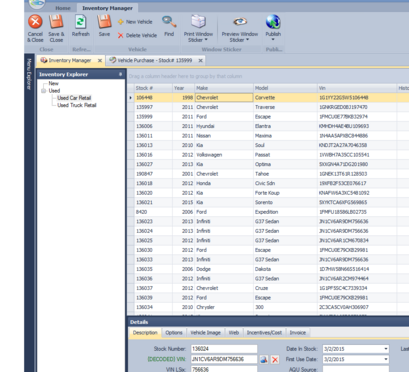Open the Invoice details tab

[x=298, y=333]
